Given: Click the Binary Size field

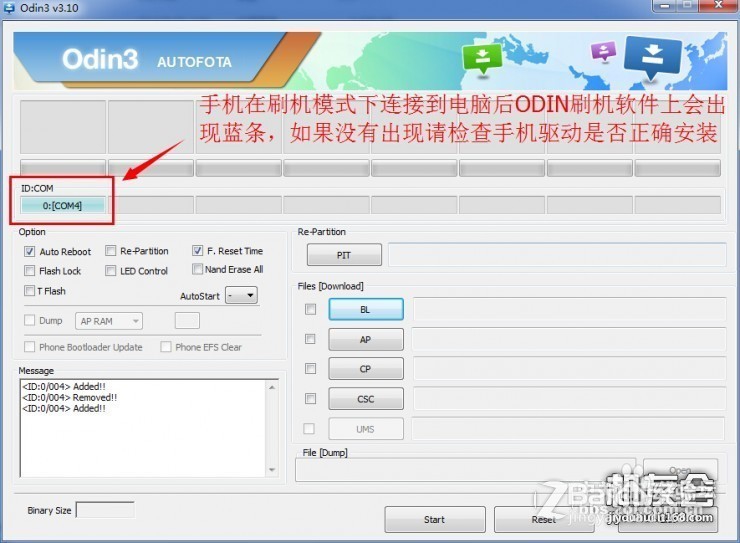Looking at the screenshot, I should pyautogui.click(x=105, y=510).
